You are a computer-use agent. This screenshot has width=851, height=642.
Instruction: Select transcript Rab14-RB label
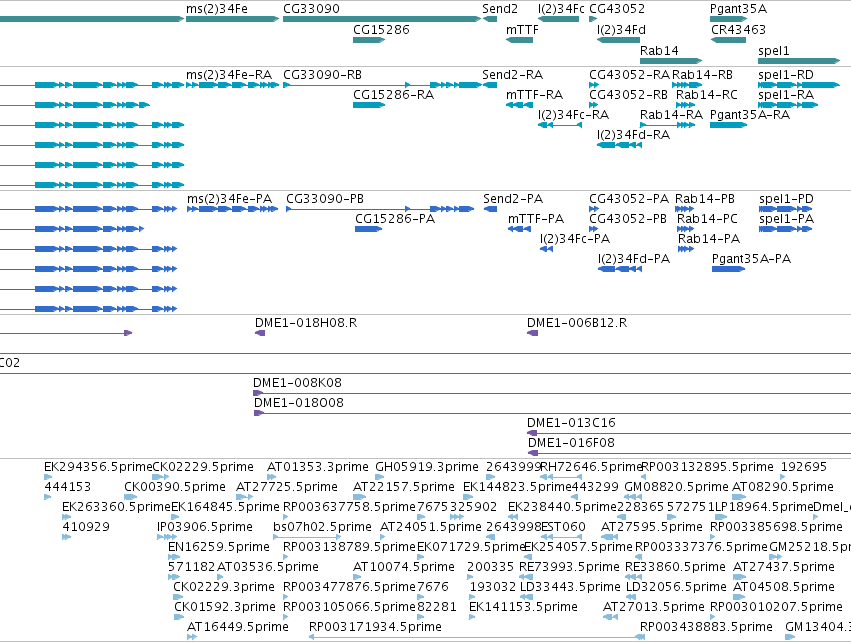click(x=702, y=74)
